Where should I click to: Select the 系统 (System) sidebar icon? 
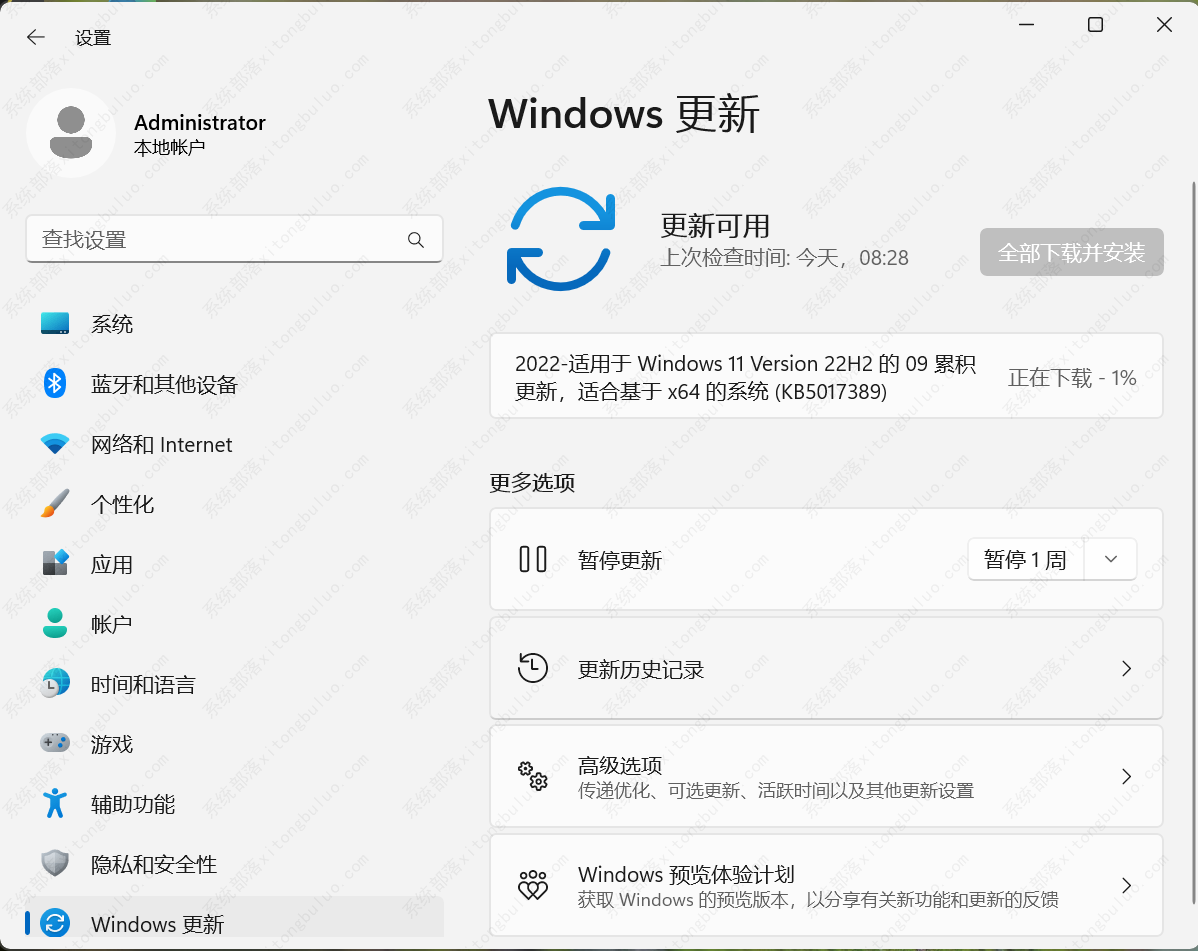tap(57, 323)
